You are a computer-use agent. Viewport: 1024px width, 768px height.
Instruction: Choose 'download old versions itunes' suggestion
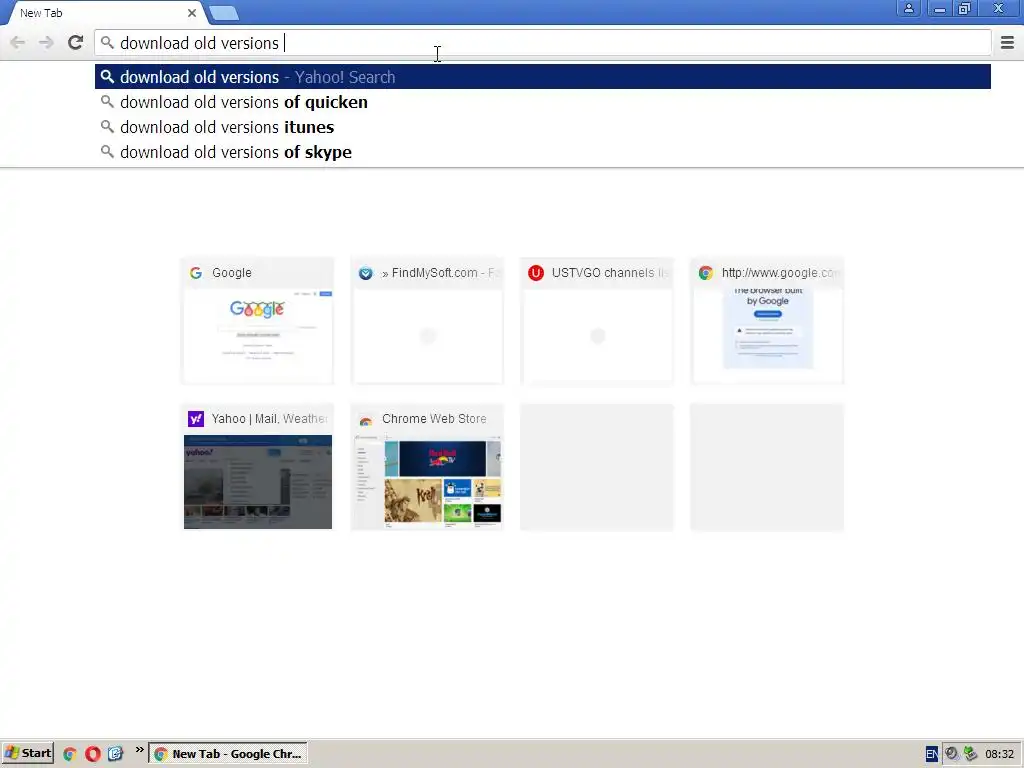(543, 127)
